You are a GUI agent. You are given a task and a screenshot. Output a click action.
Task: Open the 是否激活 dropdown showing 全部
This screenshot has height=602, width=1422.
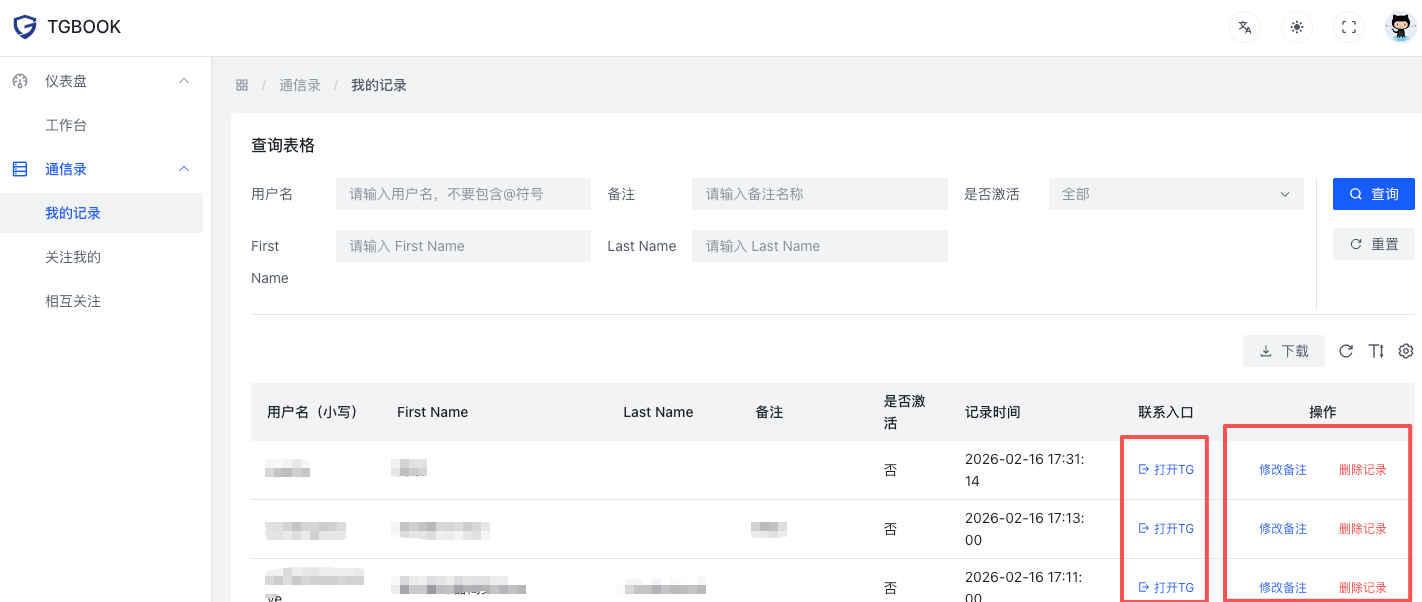(x=1175, y=194)
